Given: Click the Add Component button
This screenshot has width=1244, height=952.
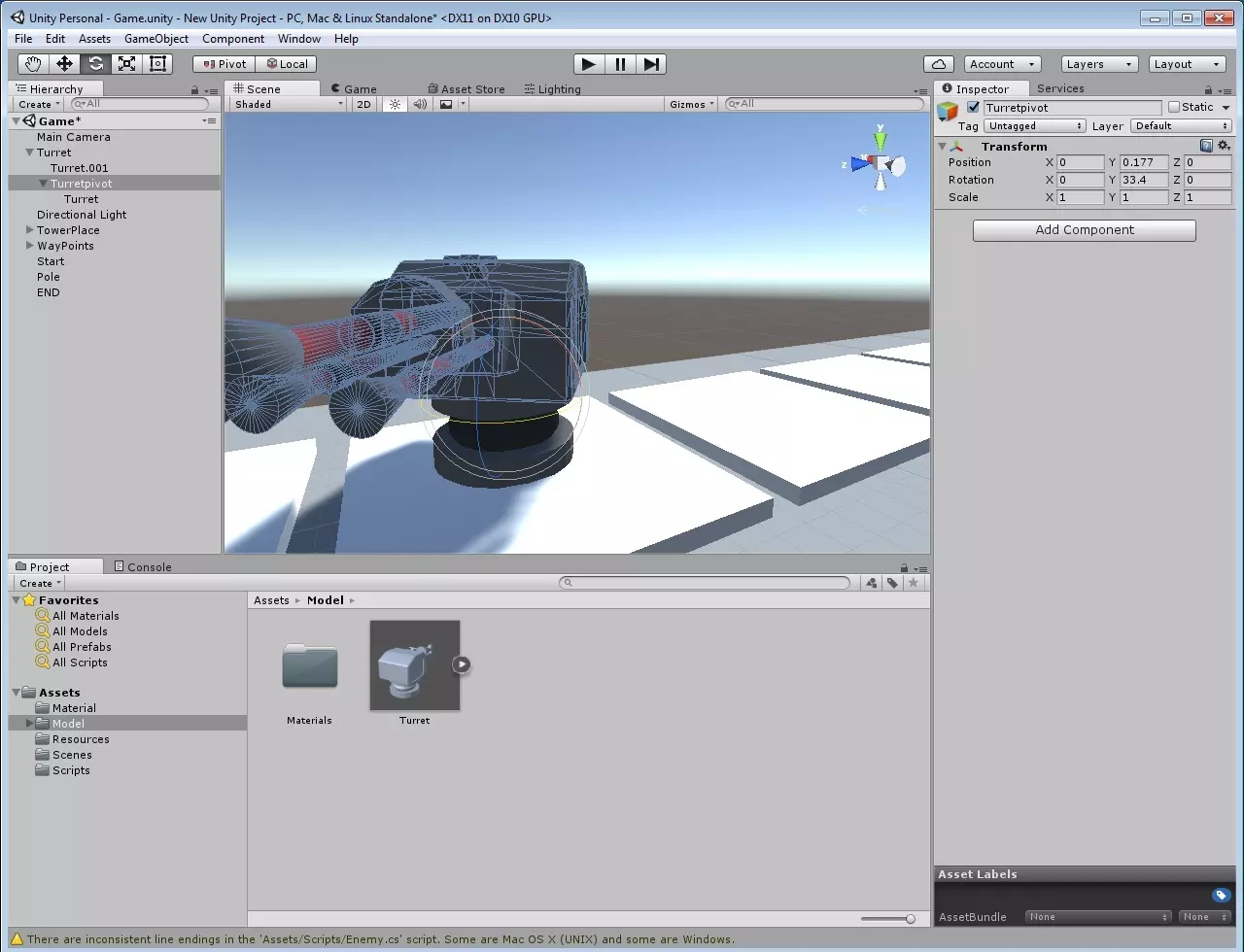Looking at the screenshot, I should pyautogui.click(x=1084, y=230).
